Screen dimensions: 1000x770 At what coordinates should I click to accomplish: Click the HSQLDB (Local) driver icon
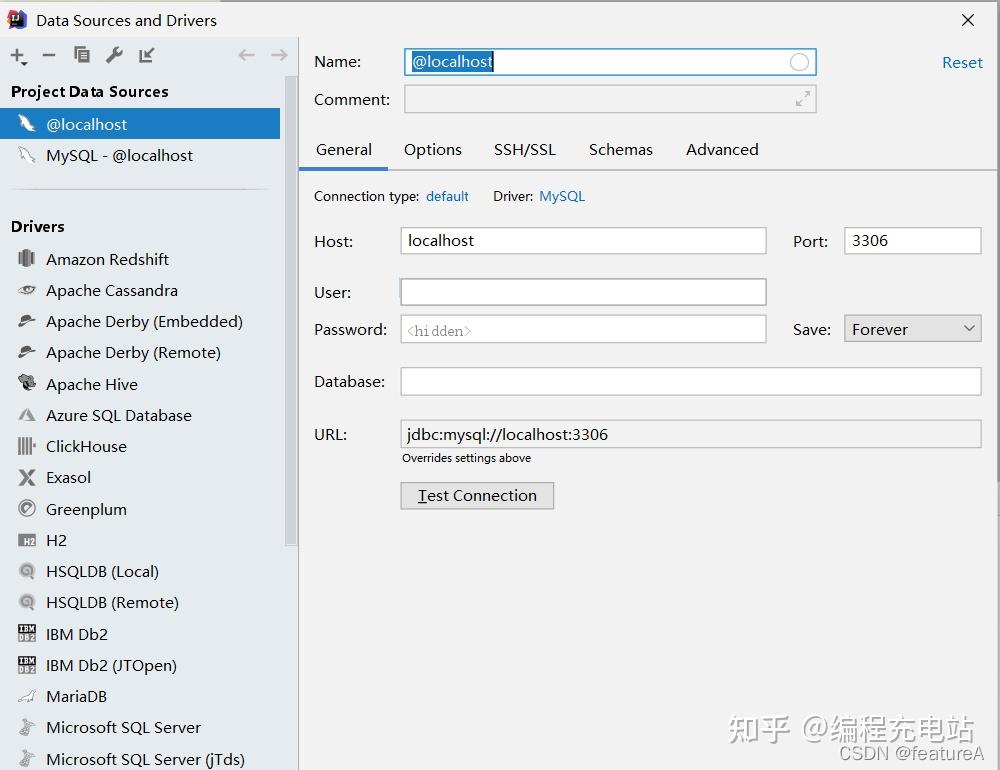(27, 571)
